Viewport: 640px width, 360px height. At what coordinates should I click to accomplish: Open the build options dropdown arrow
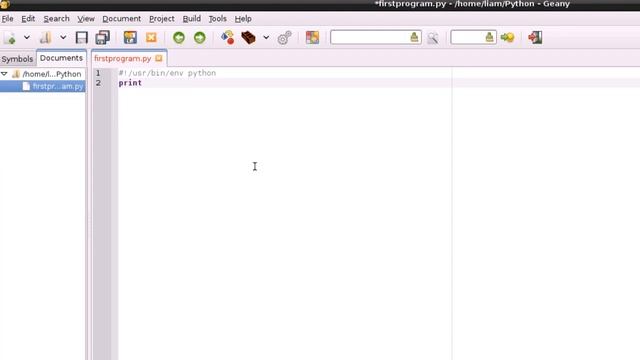[x=266, y=38]
